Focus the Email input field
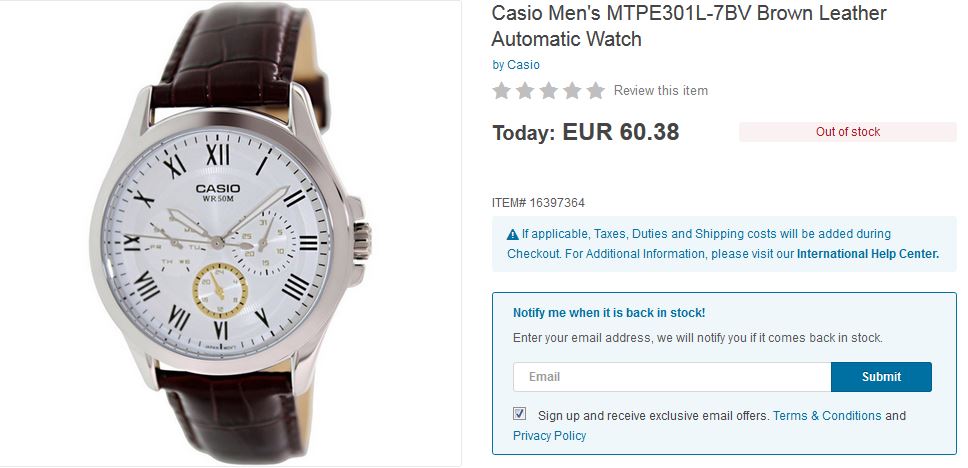 672,377
